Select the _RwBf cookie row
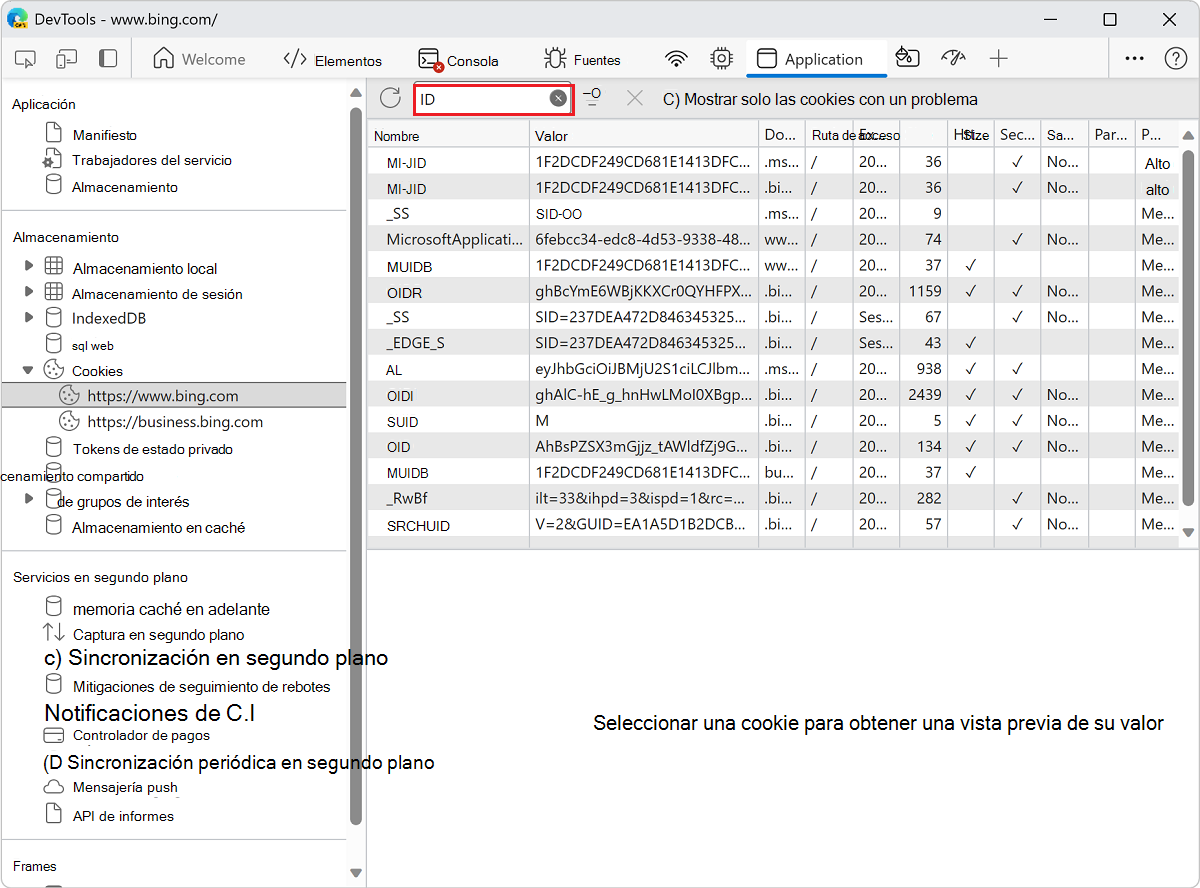1200x888 pixels. pos(774,498)
